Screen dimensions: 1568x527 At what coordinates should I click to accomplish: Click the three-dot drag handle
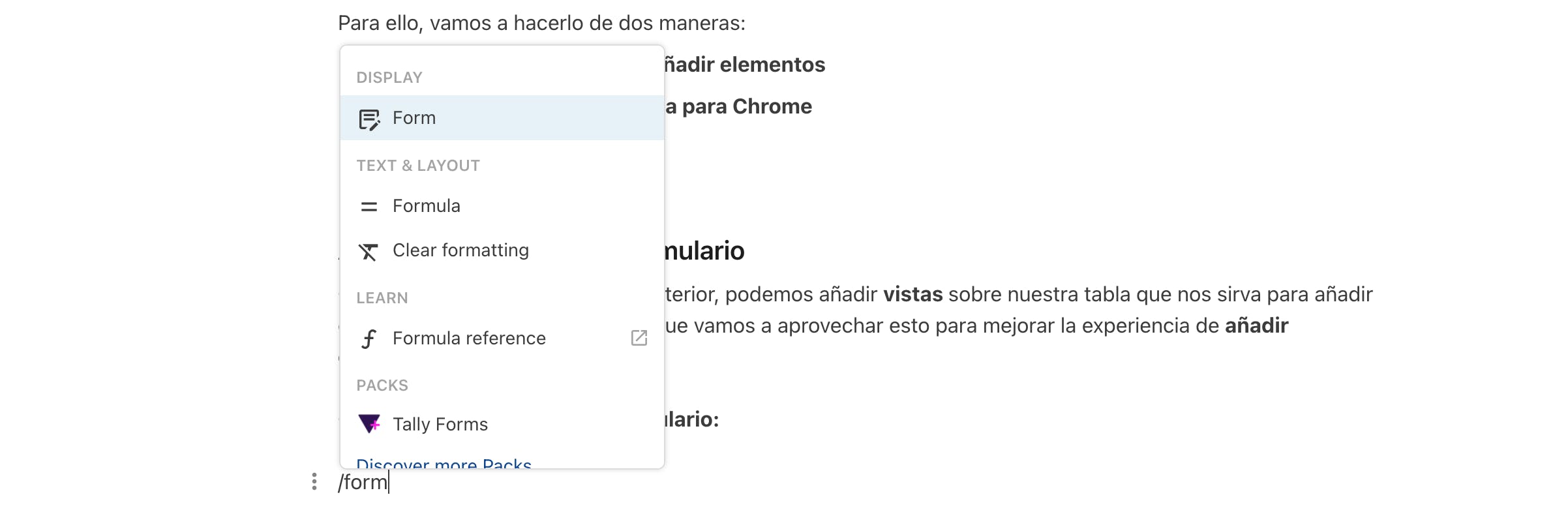pyautogui.click(x=314, y=482)
